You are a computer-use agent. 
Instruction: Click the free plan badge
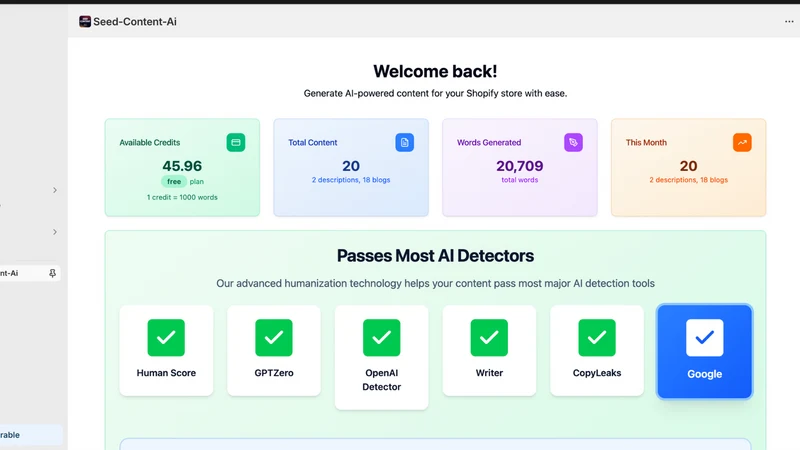(174, 182)
